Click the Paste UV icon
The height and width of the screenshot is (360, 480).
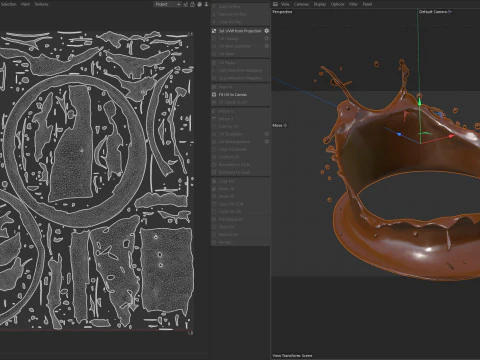click(214, 189)
